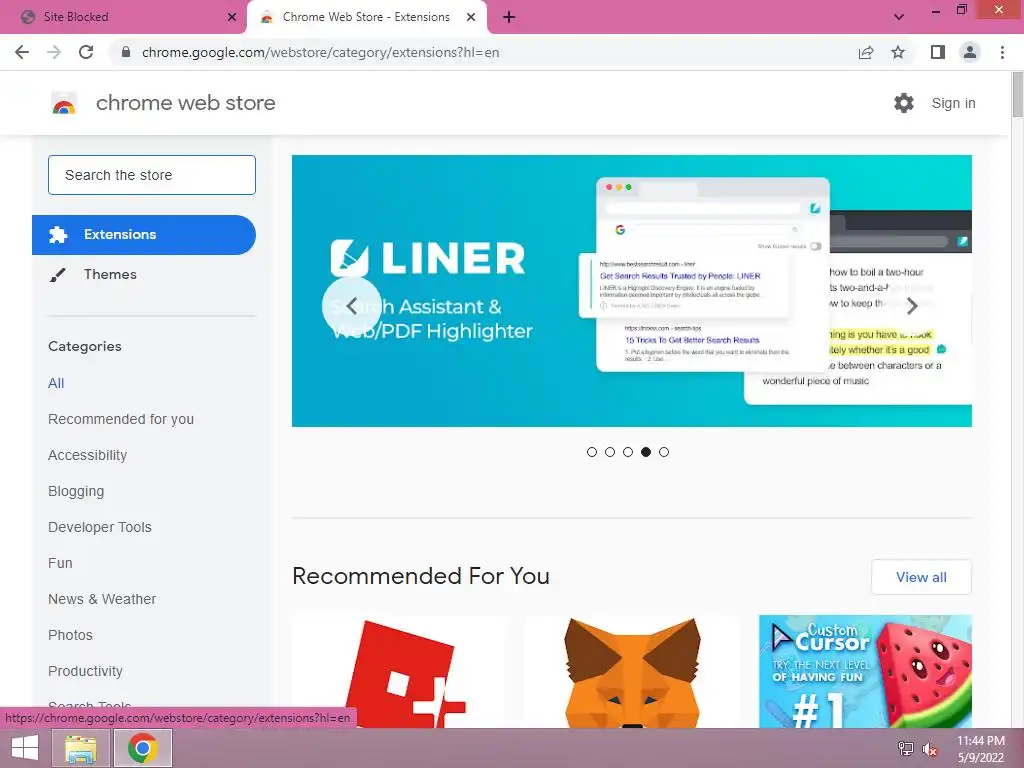Viewport: 1024px width, 768px height.
Task: Click Sign in
Action: click(953, 103)
